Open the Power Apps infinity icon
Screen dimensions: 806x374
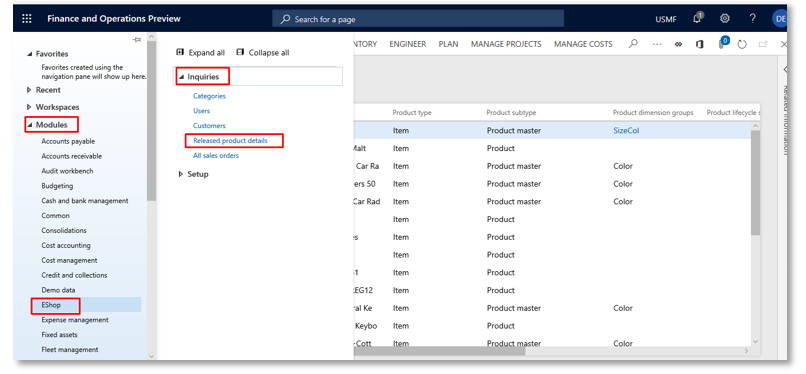pyautogui.click(x=679, y=45)
